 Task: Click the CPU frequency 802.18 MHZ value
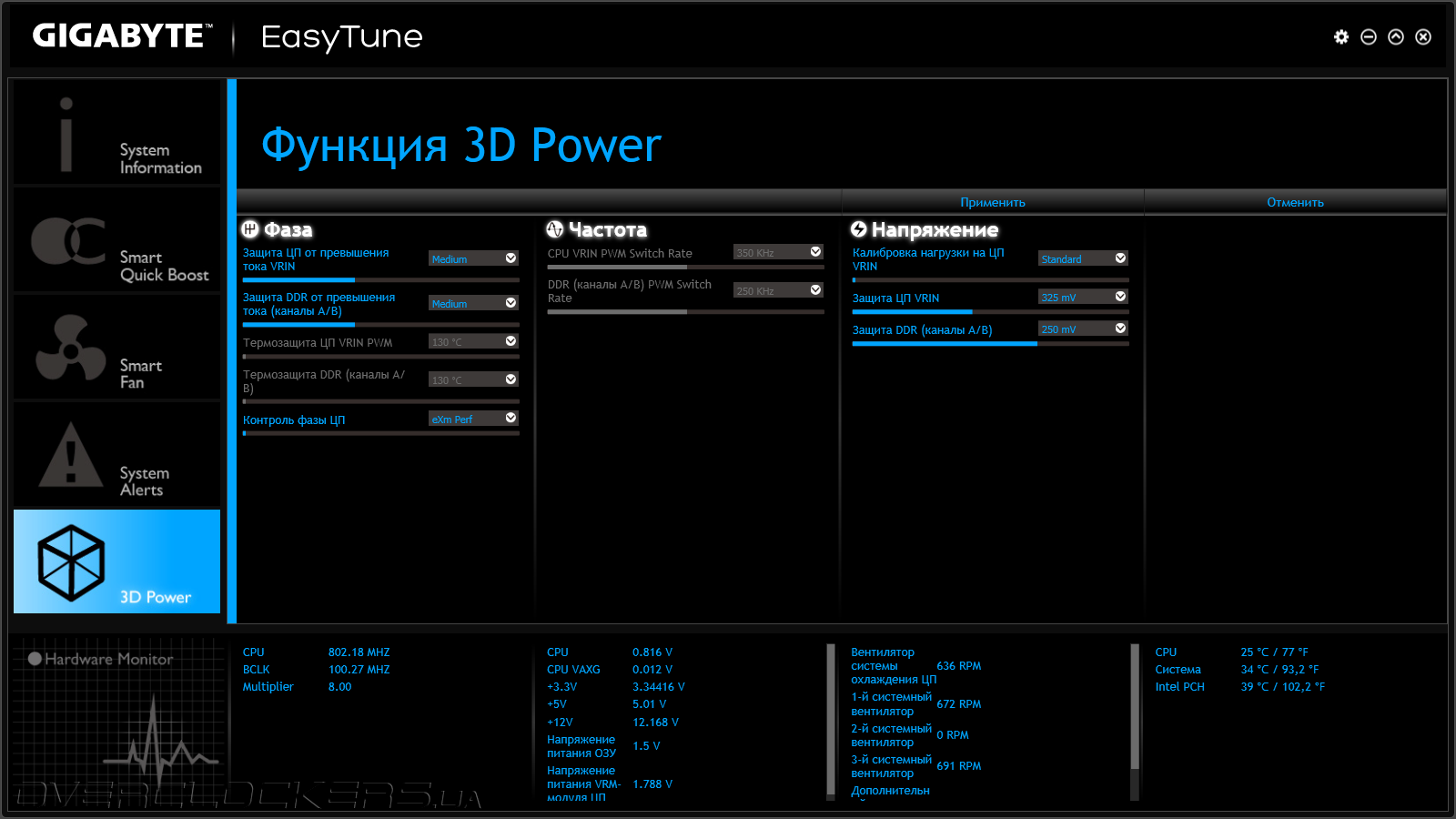click(x=359, y=652)
